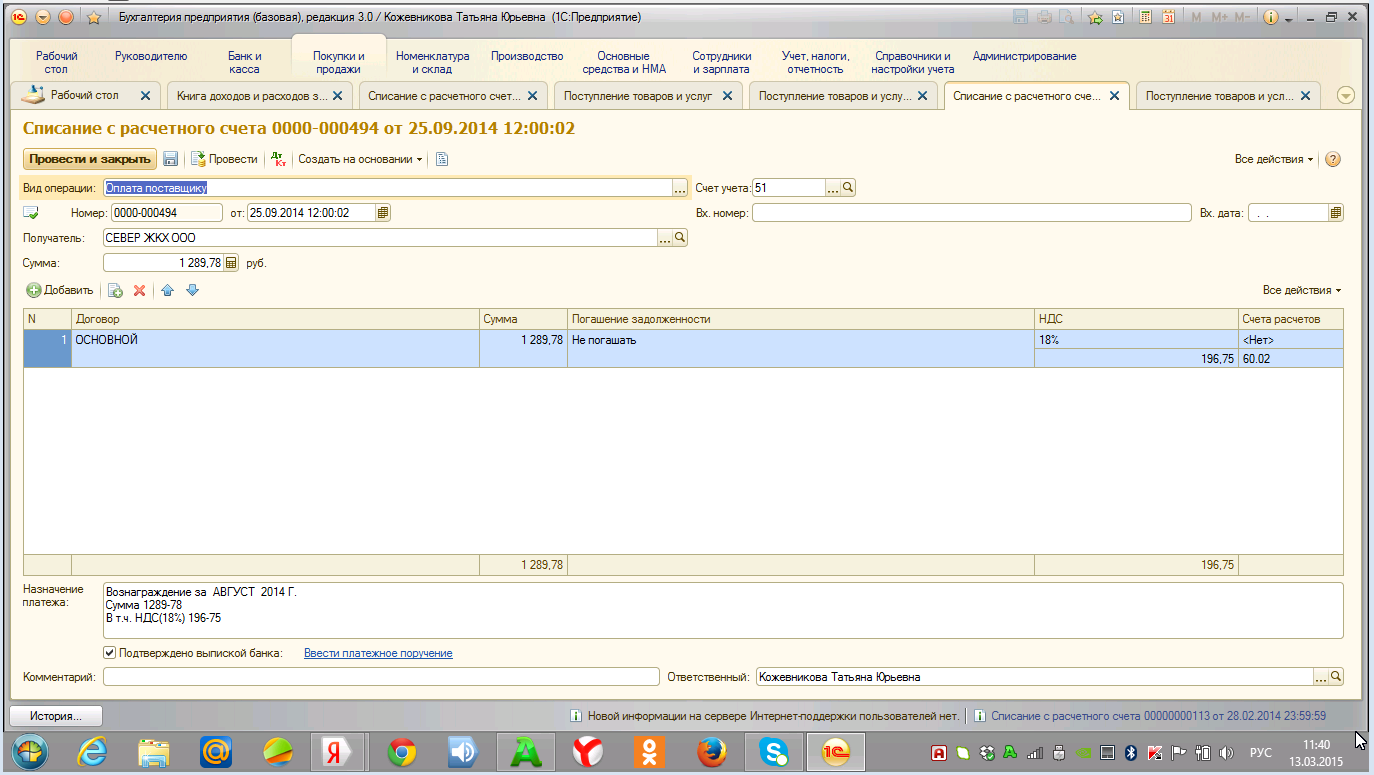Viewport: 1374px width, 775px height.
Task: Open the tab list arrow at right end
Action: pyautogui.click(x=1346, y=96)
